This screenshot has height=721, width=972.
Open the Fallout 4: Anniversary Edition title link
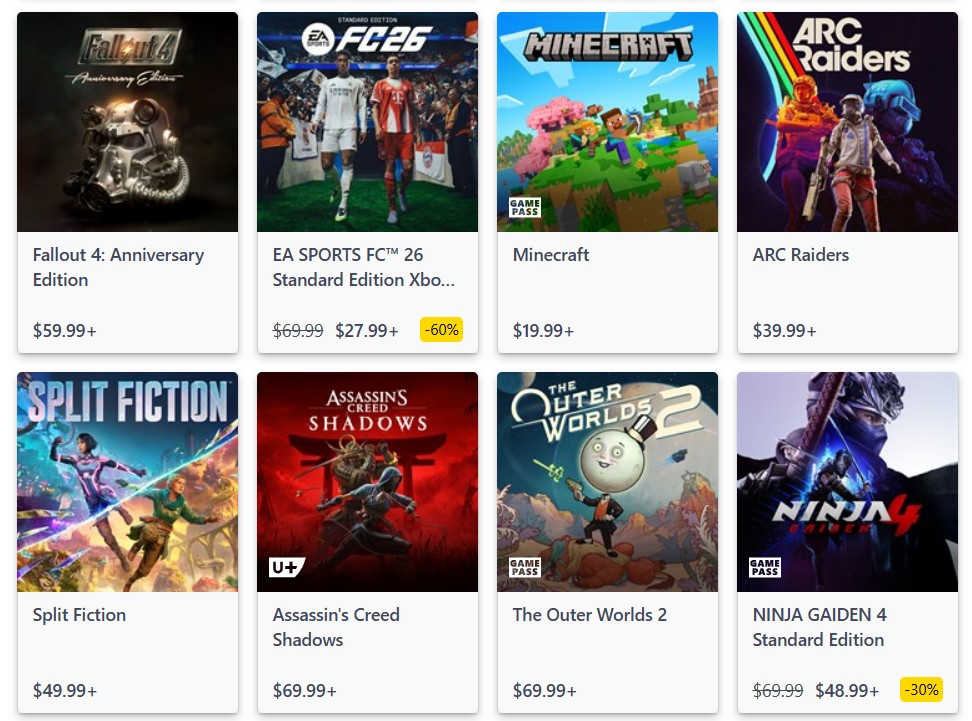tap(118, 267)
